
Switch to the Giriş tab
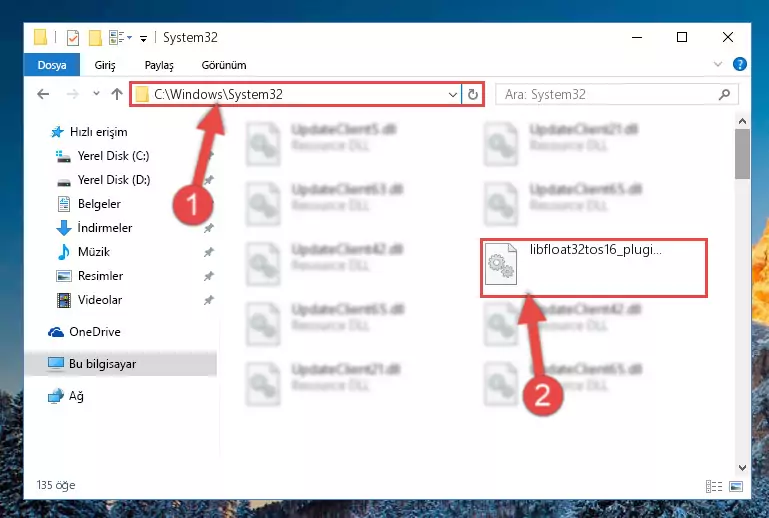[105, 65]
